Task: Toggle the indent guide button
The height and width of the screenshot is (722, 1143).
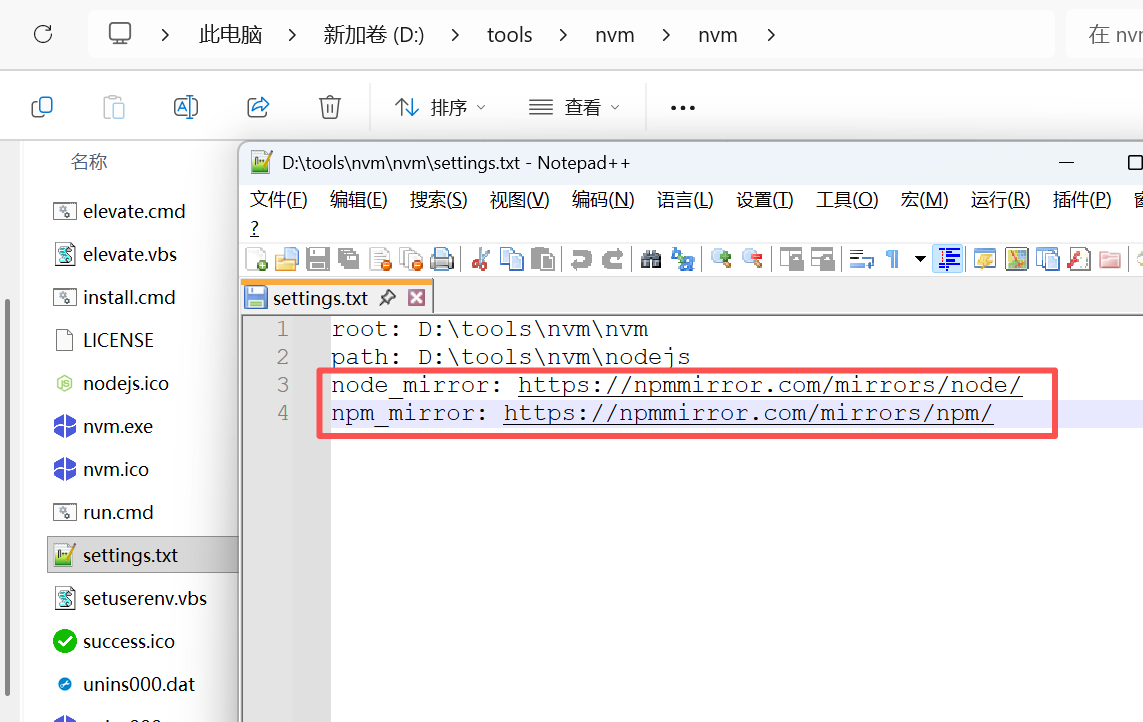Action: [948, 260]
